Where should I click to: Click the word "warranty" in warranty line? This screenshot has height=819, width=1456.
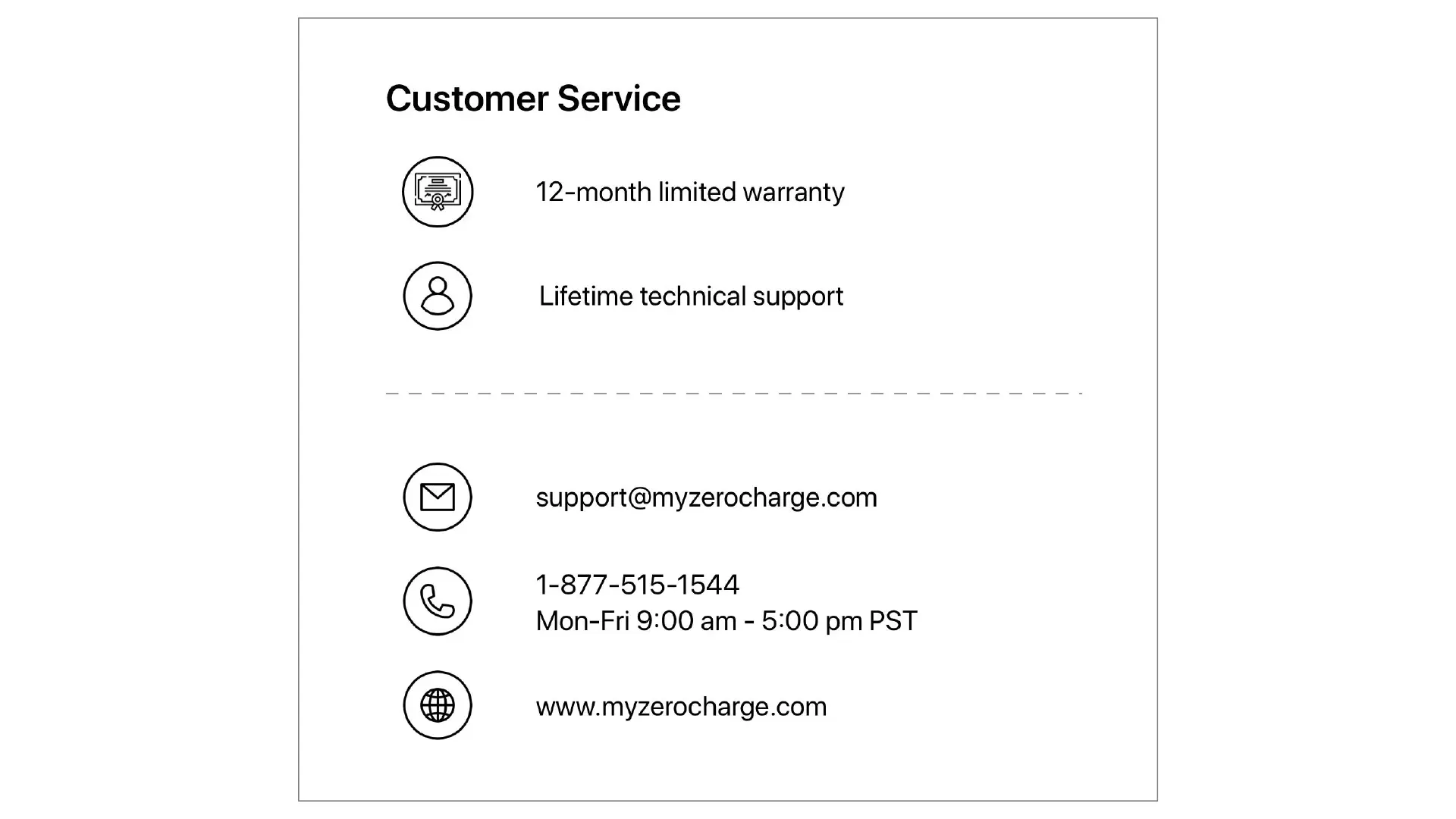point(793,193)
